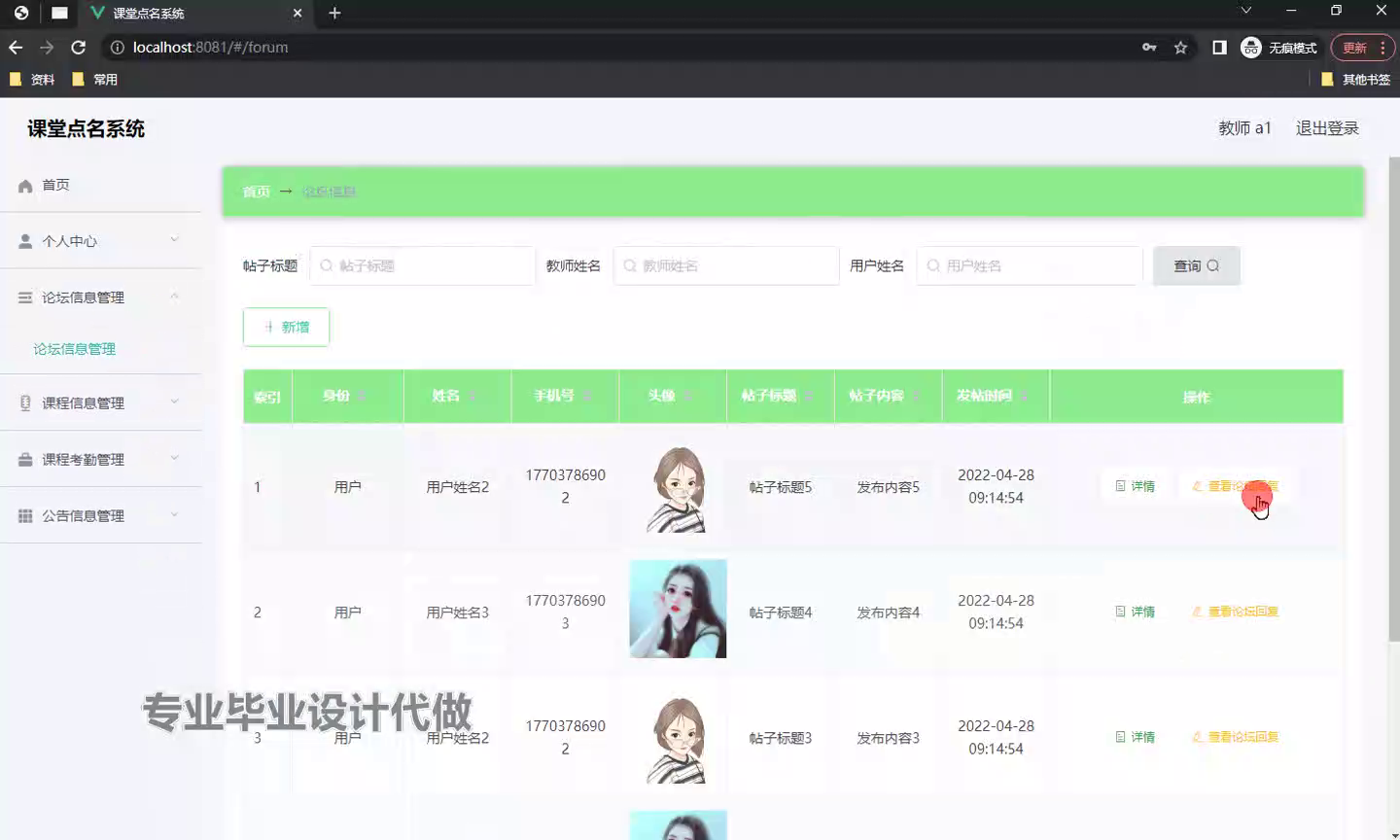Go back to the previous browser page
Viewport: 1400px width, 840px height.
coord(16,47)
